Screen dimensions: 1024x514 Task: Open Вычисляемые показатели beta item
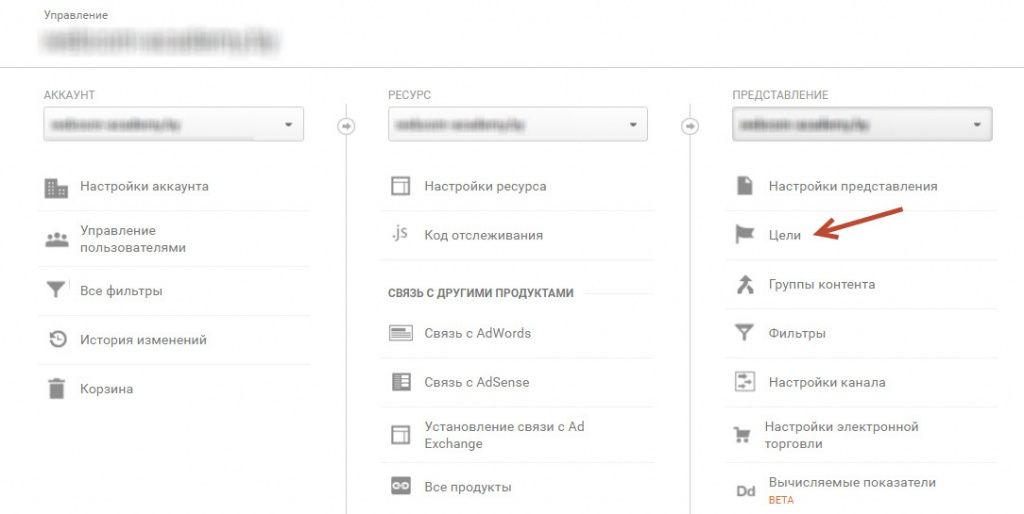[x=852, y=483]
